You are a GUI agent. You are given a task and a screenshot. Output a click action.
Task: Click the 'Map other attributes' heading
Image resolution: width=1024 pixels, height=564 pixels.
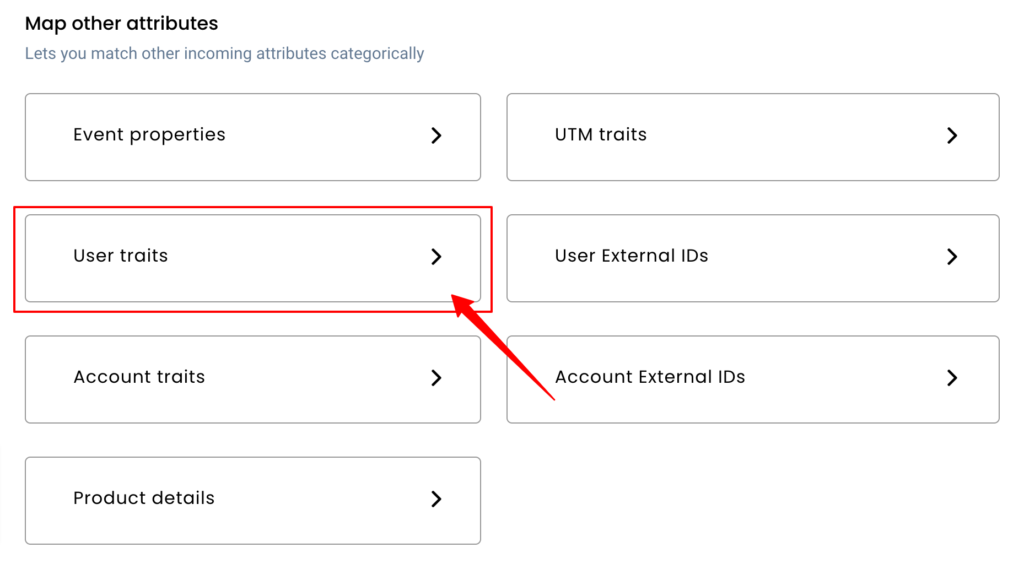(x=121, y=24)
